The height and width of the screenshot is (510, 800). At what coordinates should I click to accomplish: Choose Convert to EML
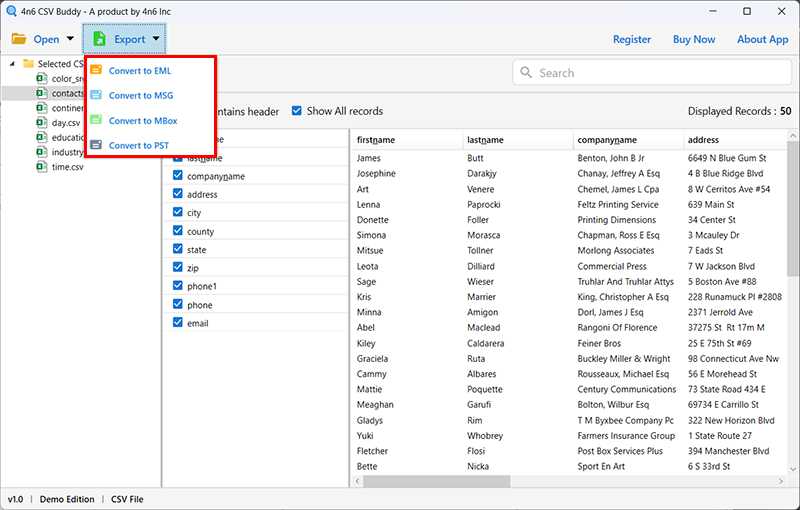coord(140,71)
